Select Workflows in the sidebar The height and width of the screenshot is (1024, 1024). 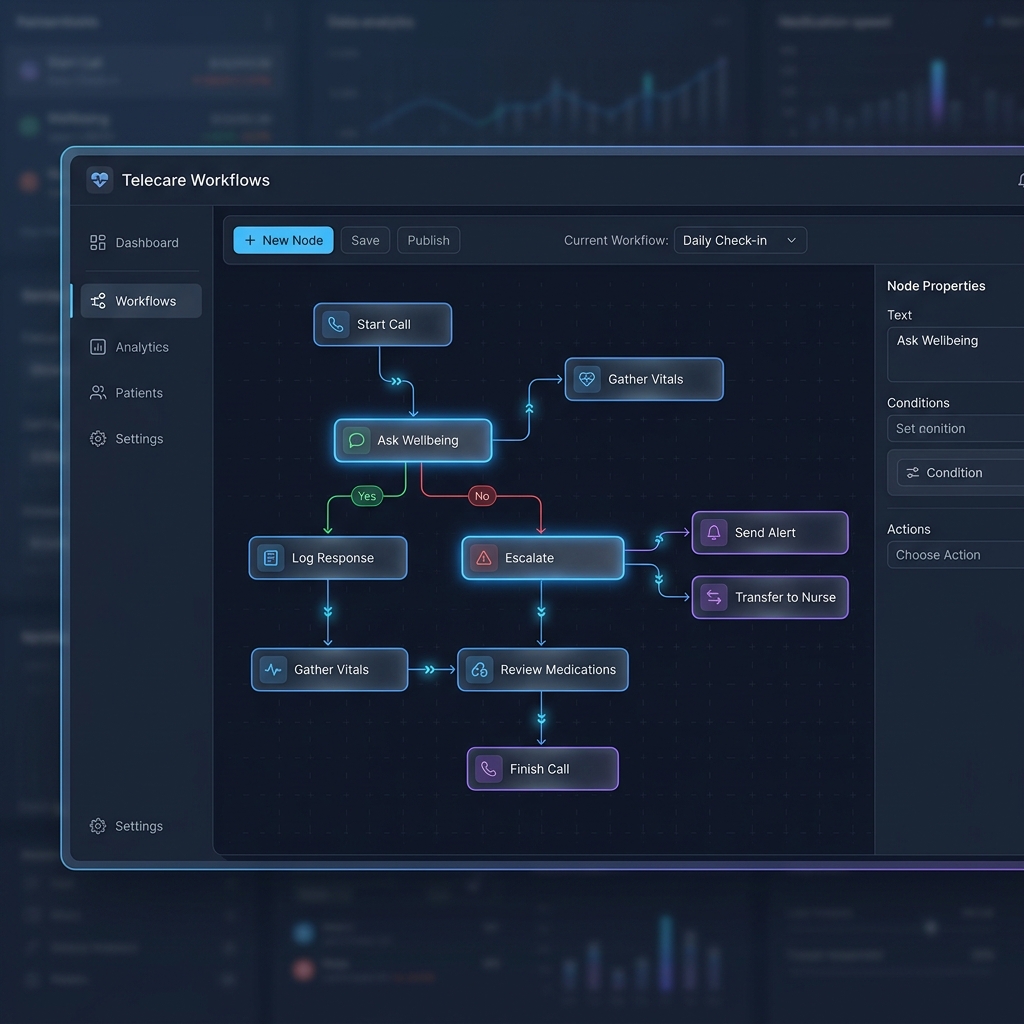point(141,301)
